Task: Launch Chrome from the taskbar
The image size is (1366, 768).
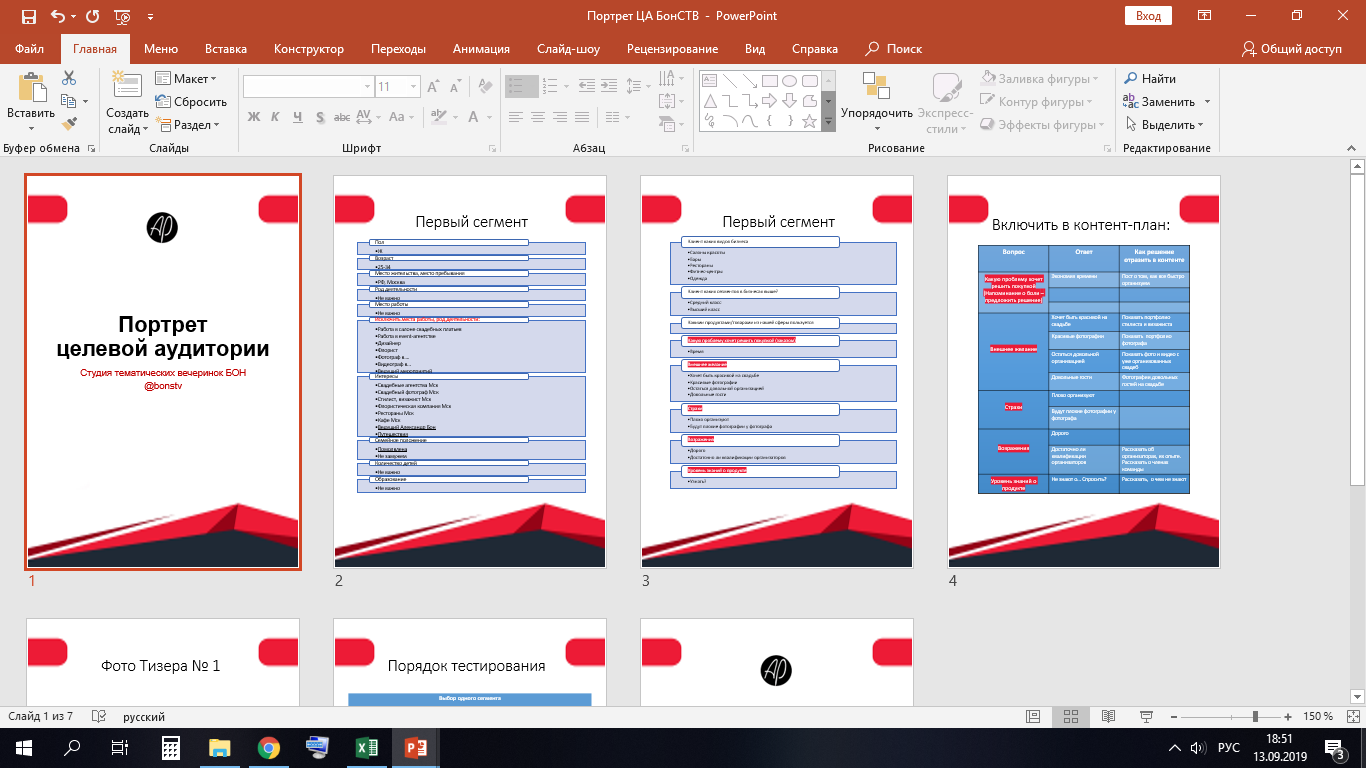Action: (x=268, y=748)
